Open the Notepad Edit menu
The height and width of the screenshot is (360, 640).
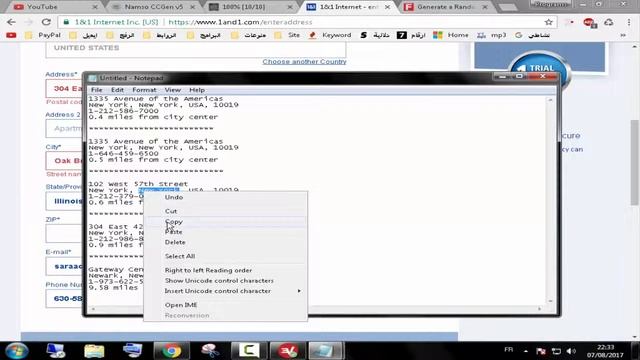[117, 90]
